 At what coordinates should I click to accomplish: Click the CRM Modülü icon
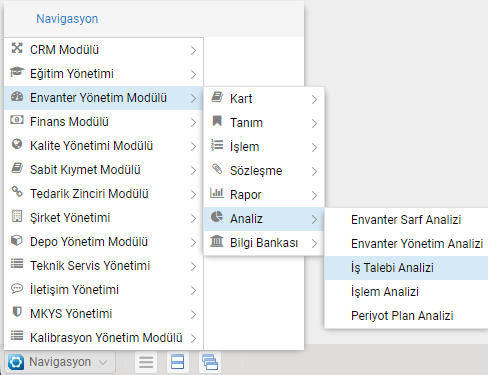tap(17, 48)
